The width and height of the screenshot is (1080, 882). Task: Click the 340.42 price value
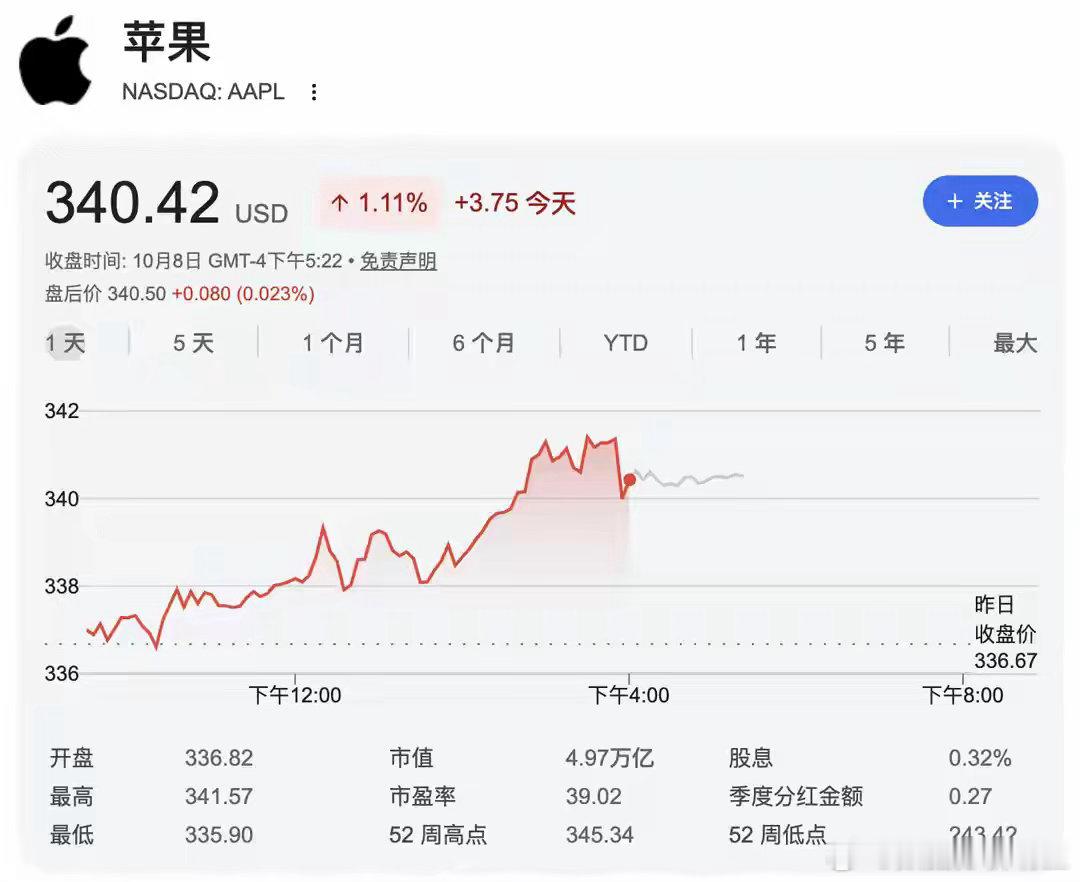133,203
